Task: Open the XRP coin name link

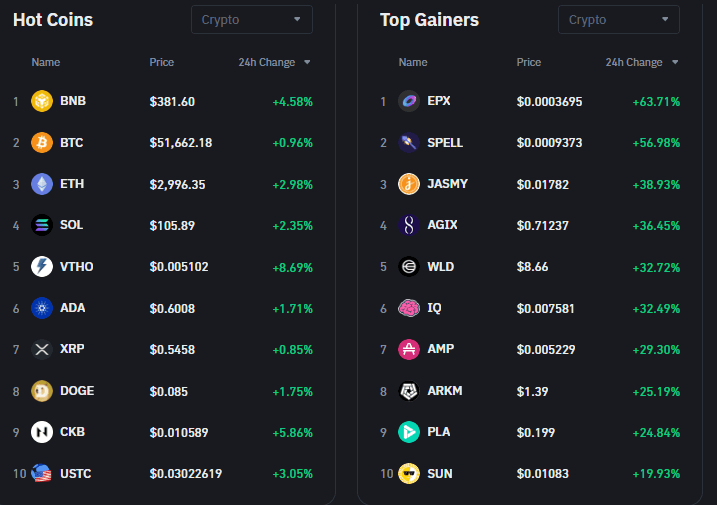Action: pyautogui.click(x=72, y=350)
